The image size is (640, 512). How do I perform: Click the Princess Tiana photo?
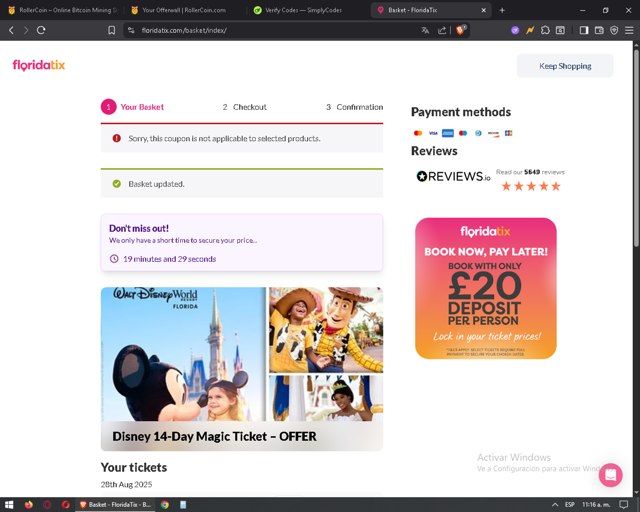click(326, 398)
